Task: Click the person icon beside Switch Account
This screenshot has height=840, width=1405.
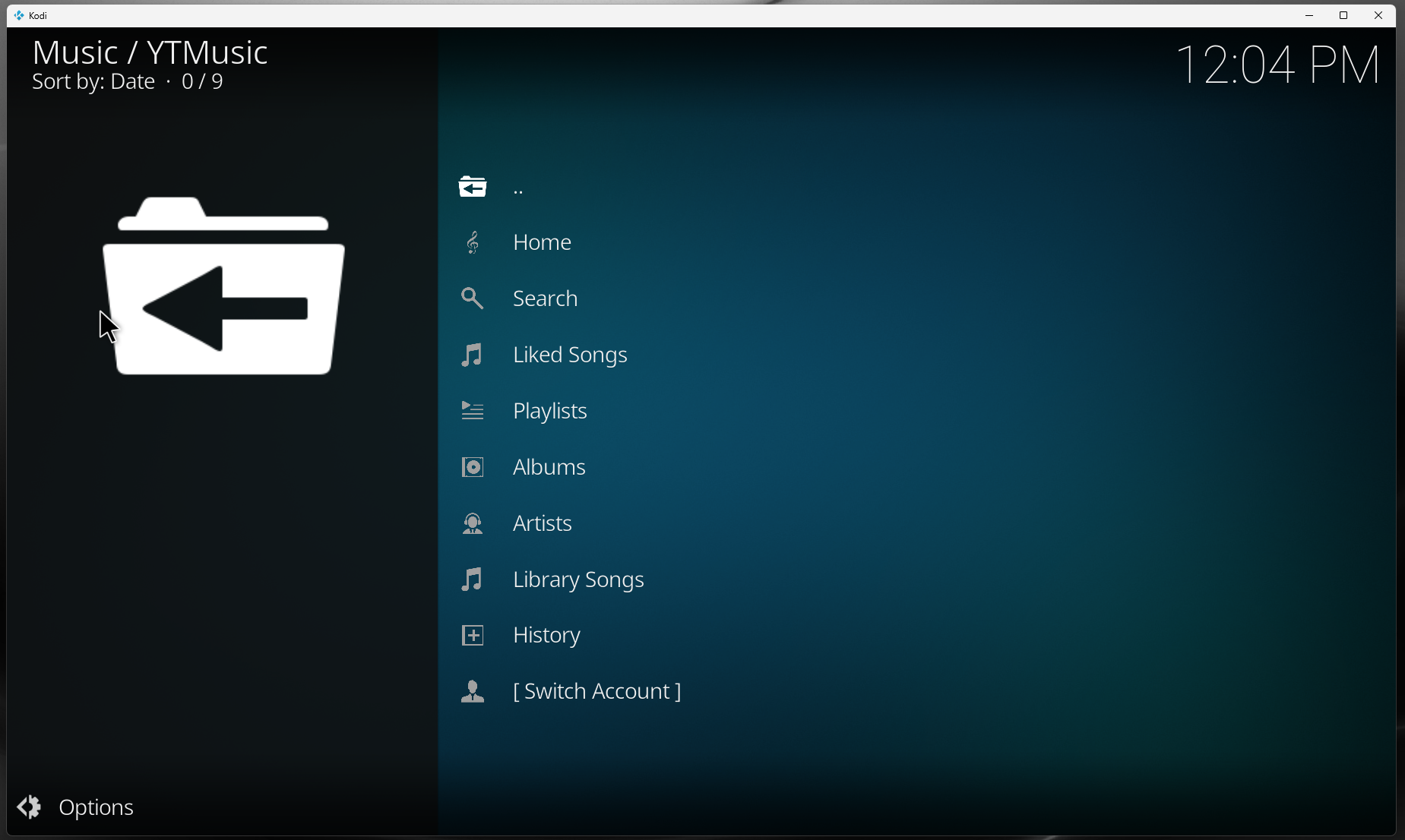Action: pos(473,692)
